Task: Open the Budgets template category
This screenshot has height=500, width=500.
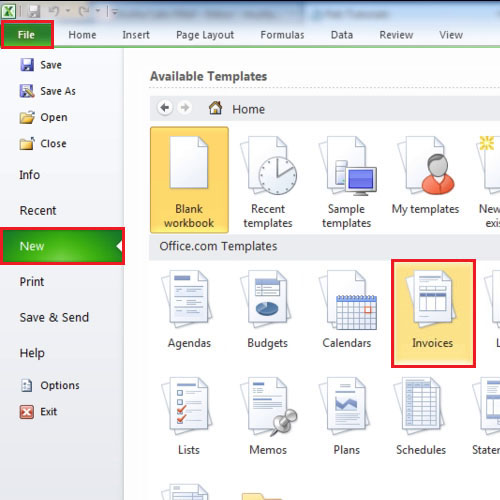Action: point(268,309)
